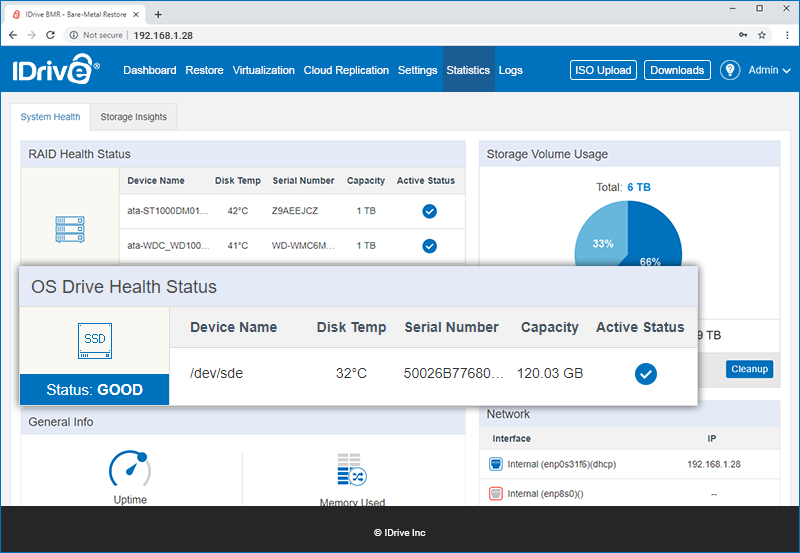Reload the page
800x553 pixels.
point(50,35)
